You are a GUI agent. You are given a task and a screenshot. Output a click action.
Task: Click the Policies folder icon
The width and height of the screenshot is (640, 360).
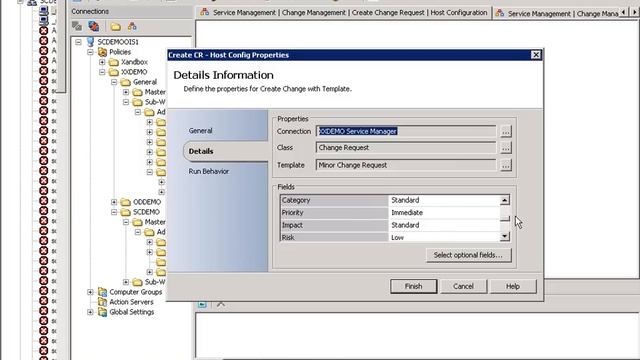102,52
